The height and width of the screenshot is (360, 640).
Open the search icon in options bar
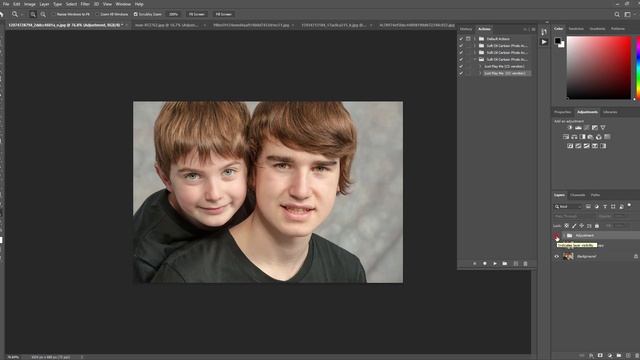click(617, 14)
